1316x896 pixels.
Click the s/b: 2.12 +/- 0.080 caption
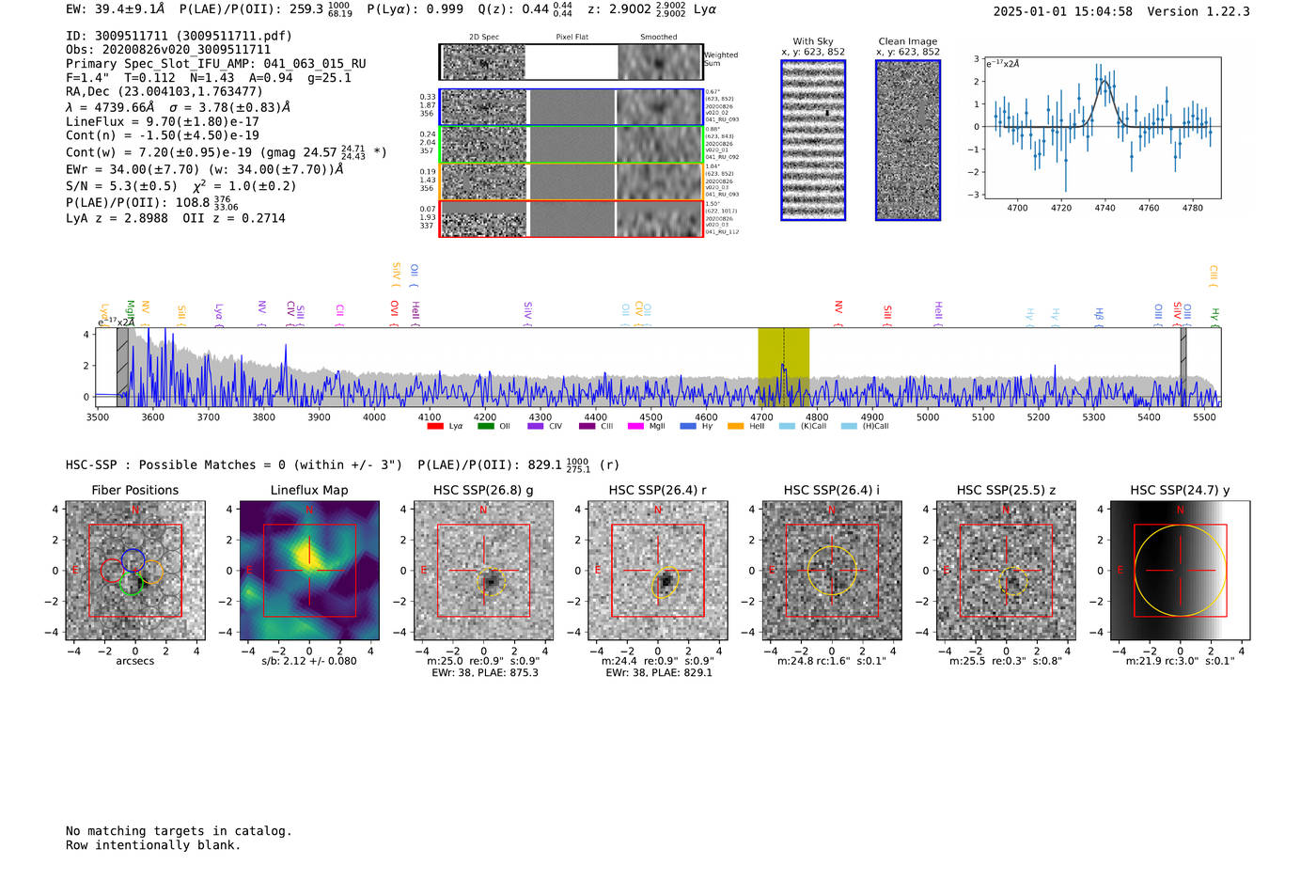309,661
